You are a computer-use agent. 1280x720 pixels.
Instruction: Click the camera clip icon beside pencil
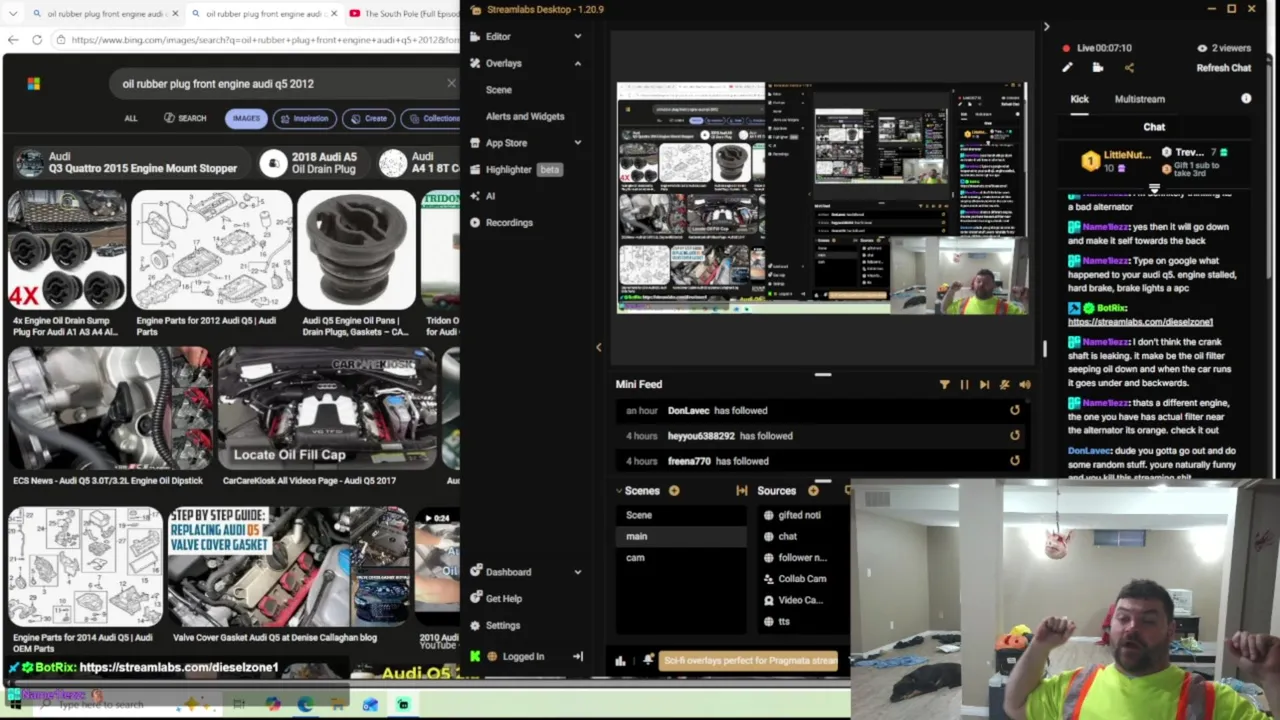[x=1098, y=68]
